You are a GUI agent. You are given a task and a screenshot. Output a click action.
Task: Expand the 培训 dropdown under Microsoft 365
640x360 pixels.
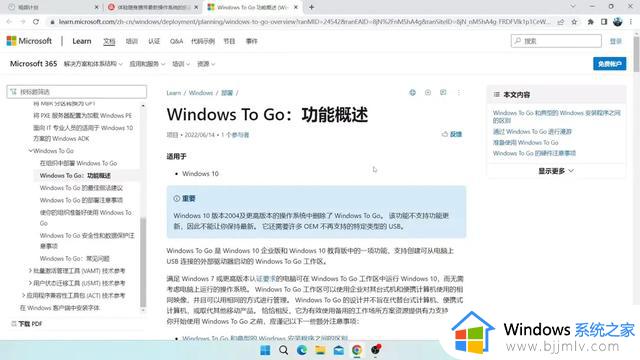[x=181, y=64]
